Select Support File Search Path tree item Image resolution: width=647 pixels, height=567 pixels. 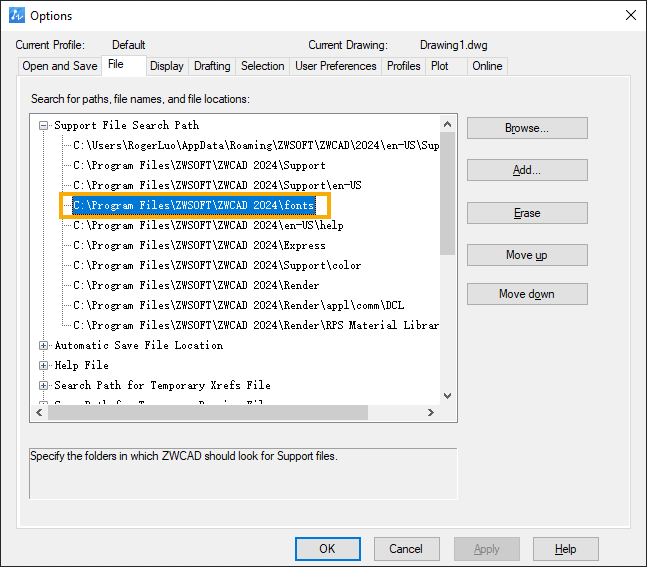click(127, 125)
